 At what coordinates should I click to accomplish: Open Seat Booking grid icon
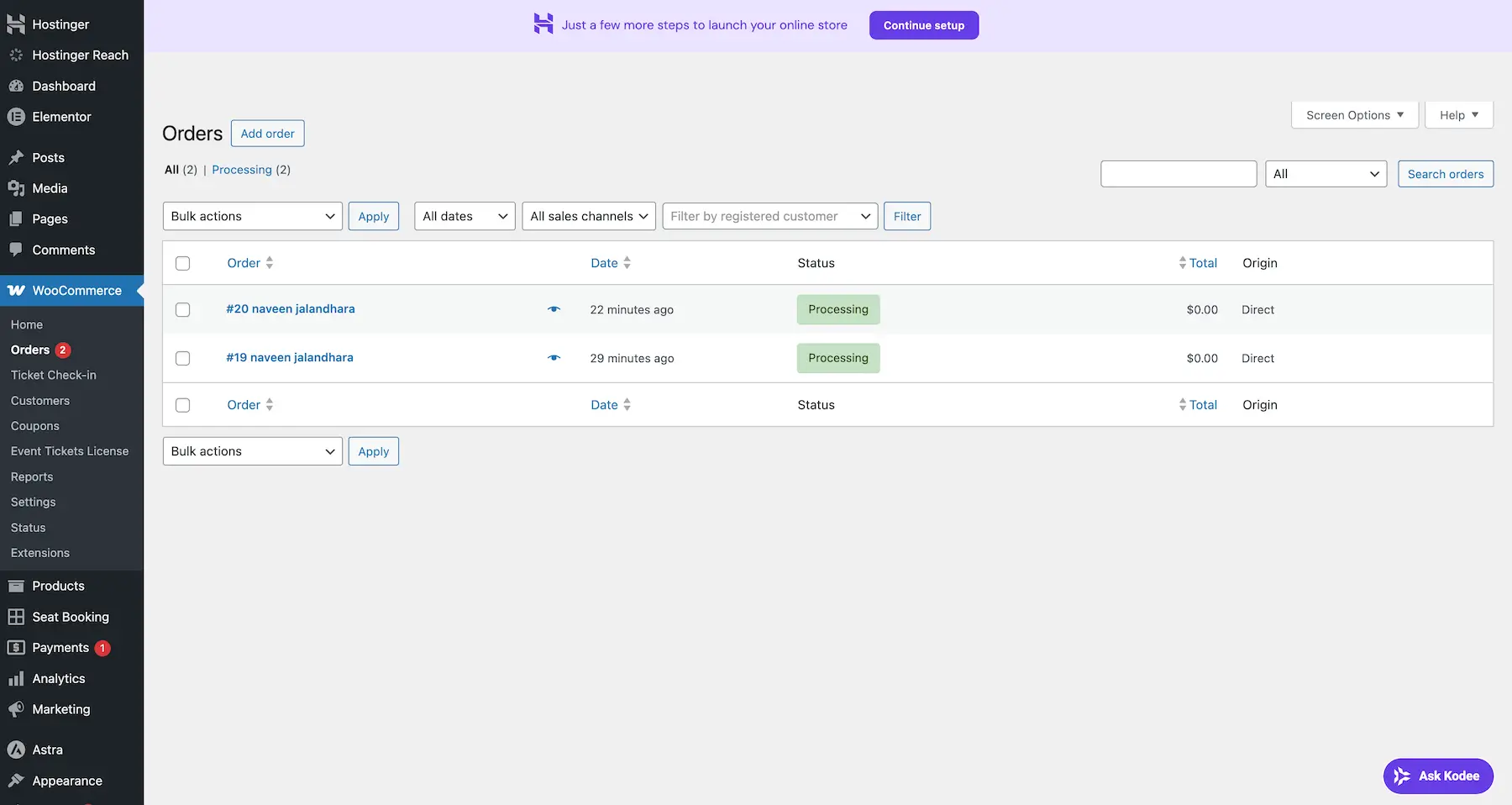16,617
